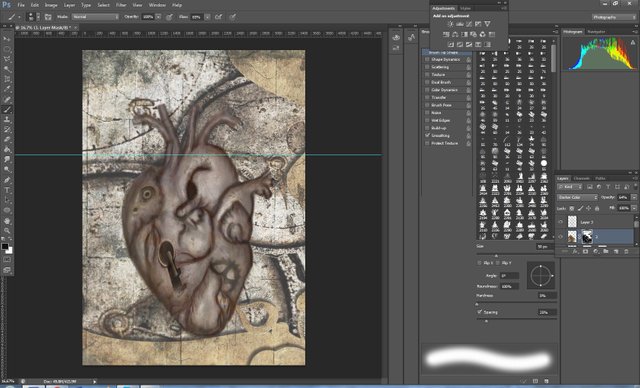Screen dimensions: 640x388
Task: Add a Channel Mixer adjustment
Action: click(x=482, y=34)
